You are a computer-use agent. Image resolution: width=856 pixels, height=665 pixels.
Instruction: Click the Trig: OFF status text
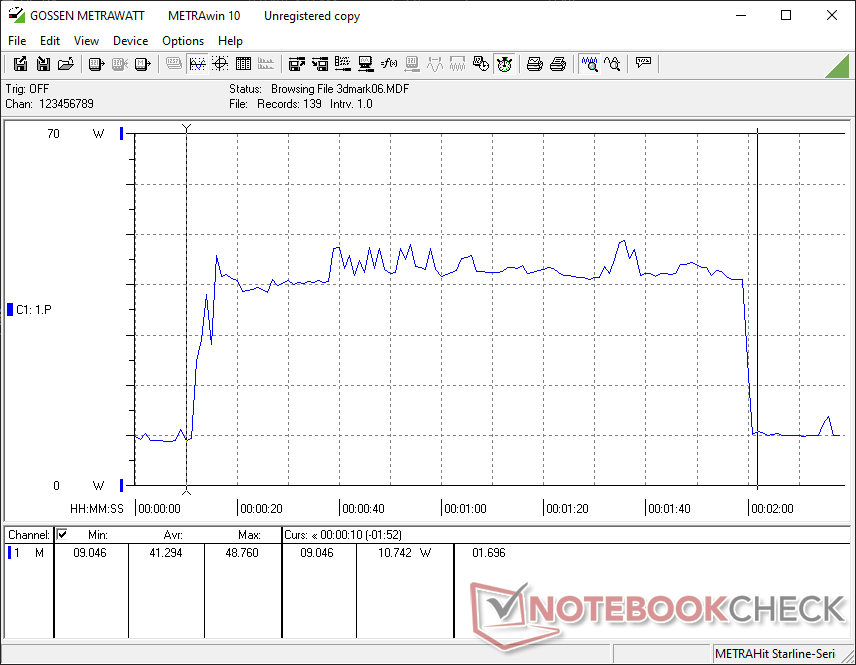click(27, 88)
